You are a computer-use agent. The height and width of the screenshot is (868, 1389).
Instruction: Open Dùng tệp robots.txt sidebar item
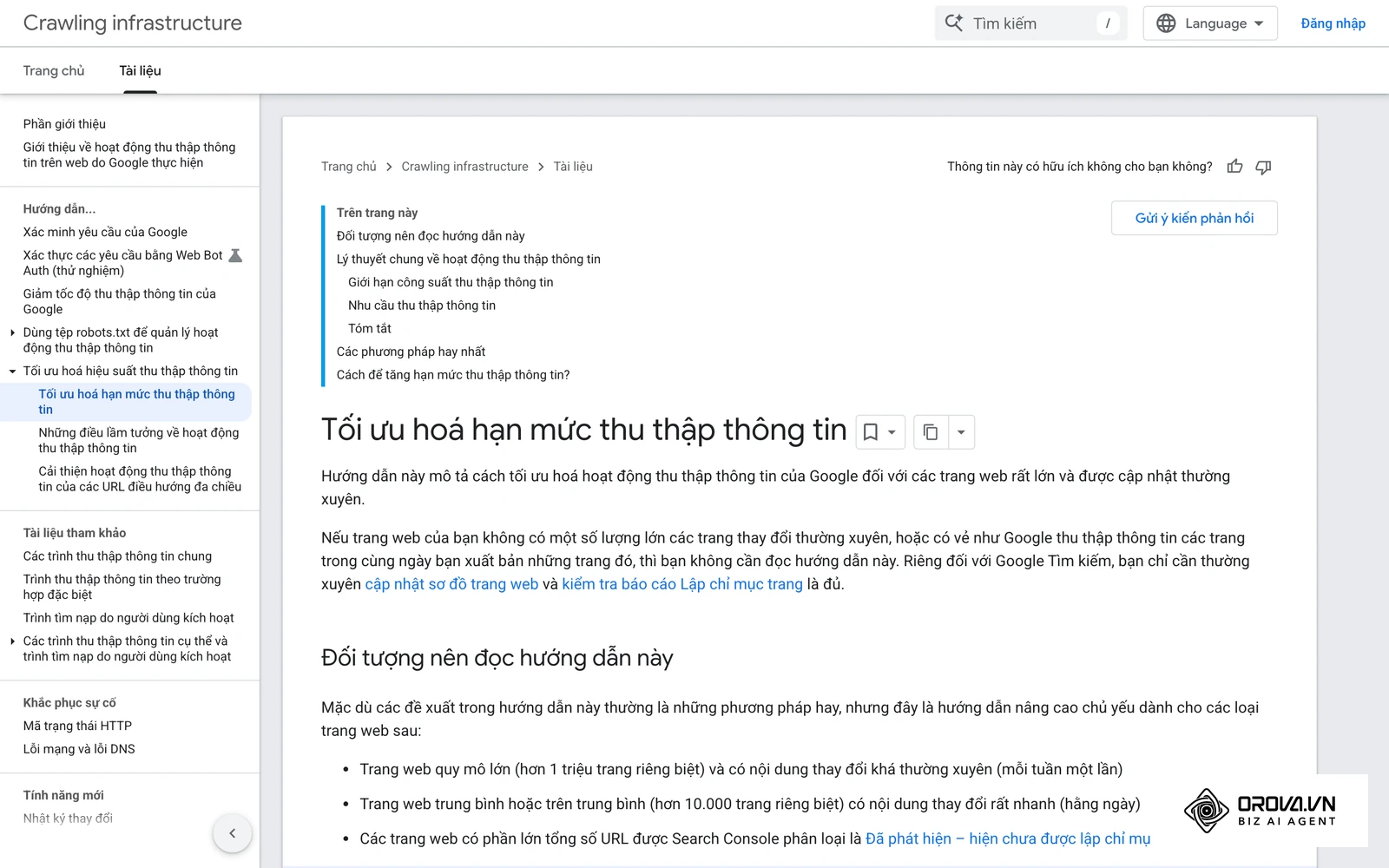121,340
